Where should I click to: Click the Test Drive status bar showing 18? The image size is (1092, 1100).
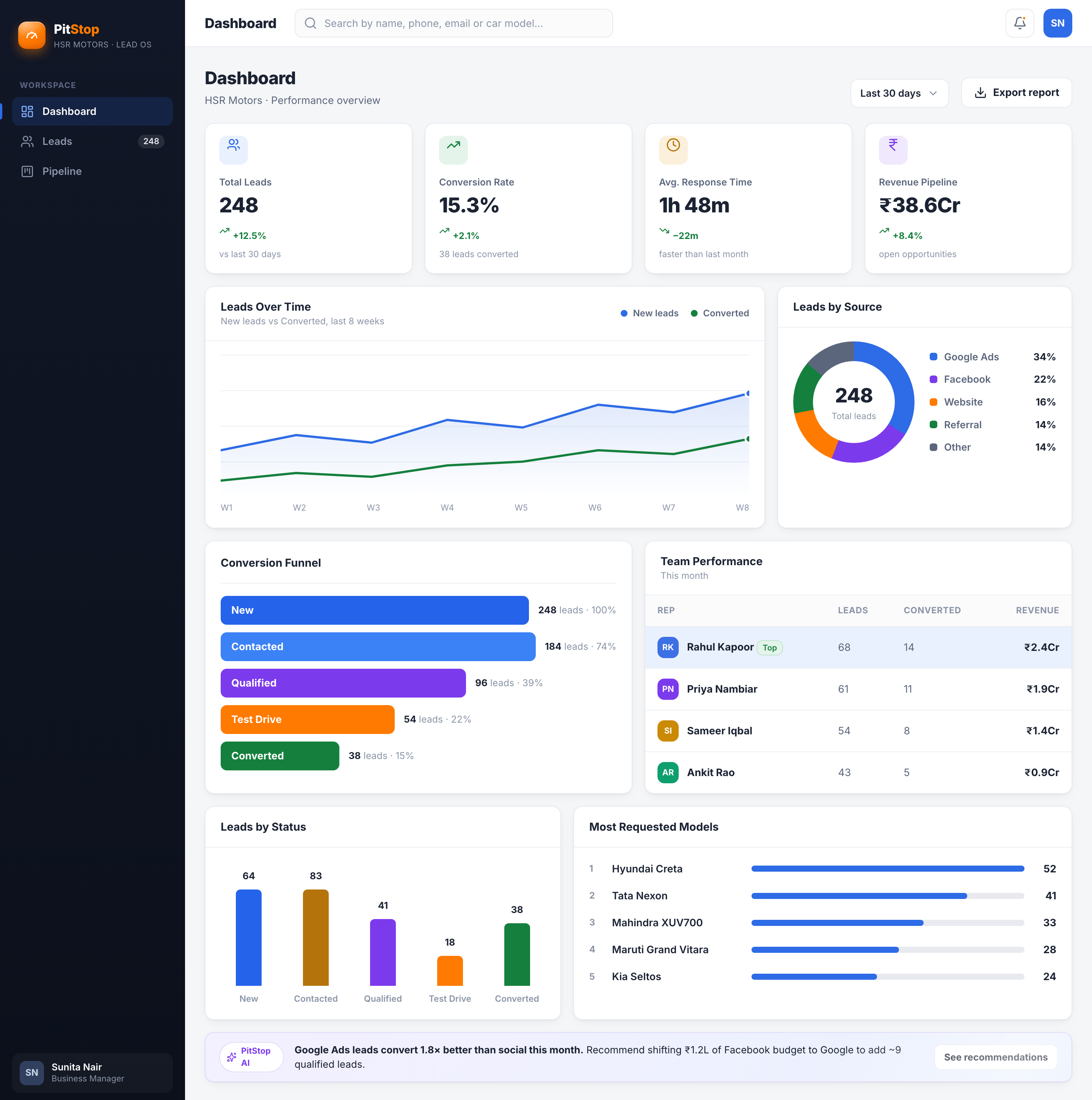[x=450, y=971]
